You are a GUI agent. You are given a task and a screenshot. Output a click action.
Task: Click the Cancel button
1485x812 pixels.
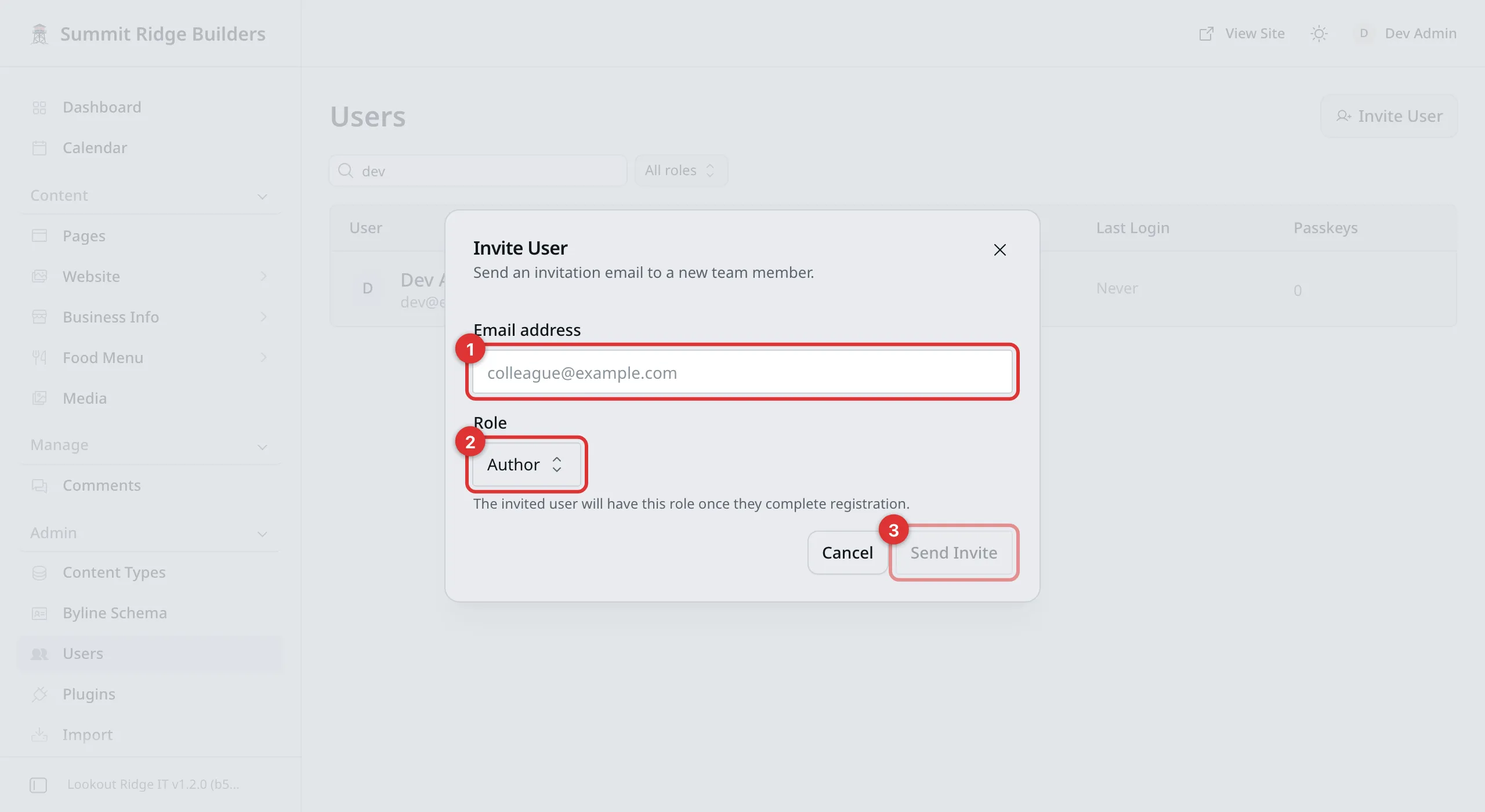[x=847, y=553]
